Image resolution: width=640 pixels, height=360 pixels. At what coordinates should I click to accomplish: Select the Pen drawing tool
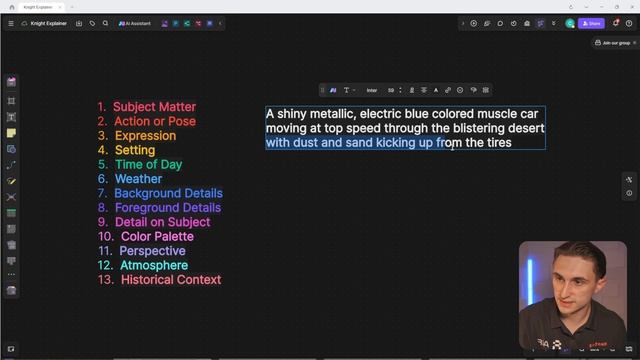[11, 181]
